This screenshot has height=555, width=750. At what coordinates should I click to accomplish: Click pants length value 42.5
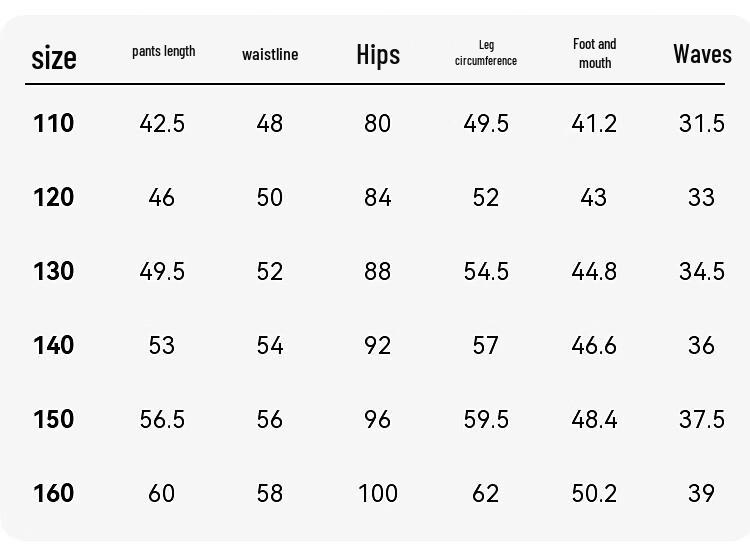[162, 123]
